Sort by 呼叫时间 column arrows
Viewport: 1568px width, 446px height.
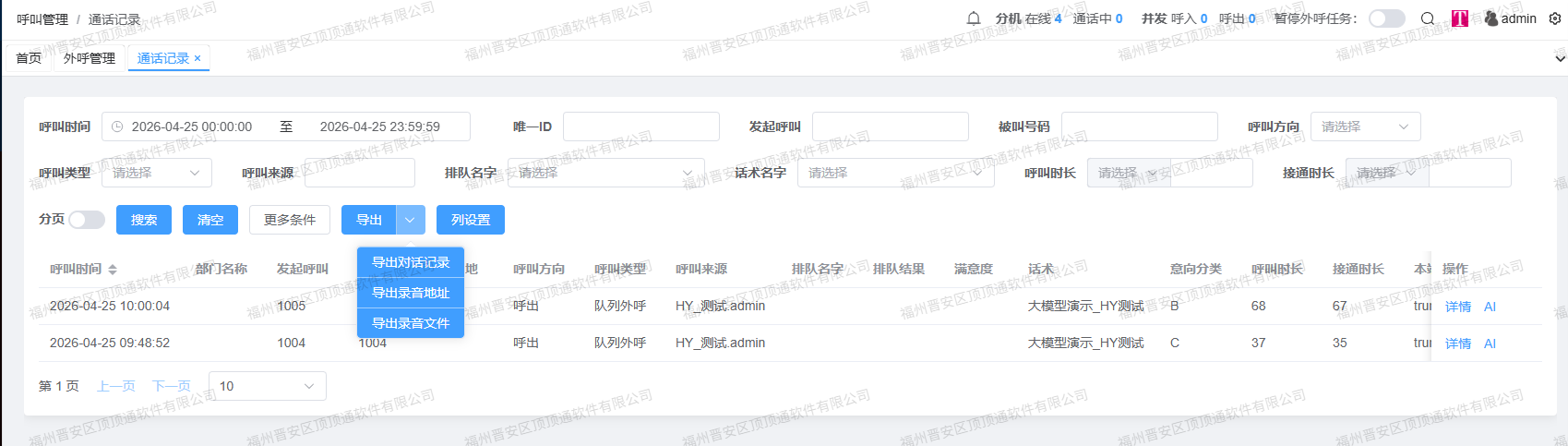[113, 270]
